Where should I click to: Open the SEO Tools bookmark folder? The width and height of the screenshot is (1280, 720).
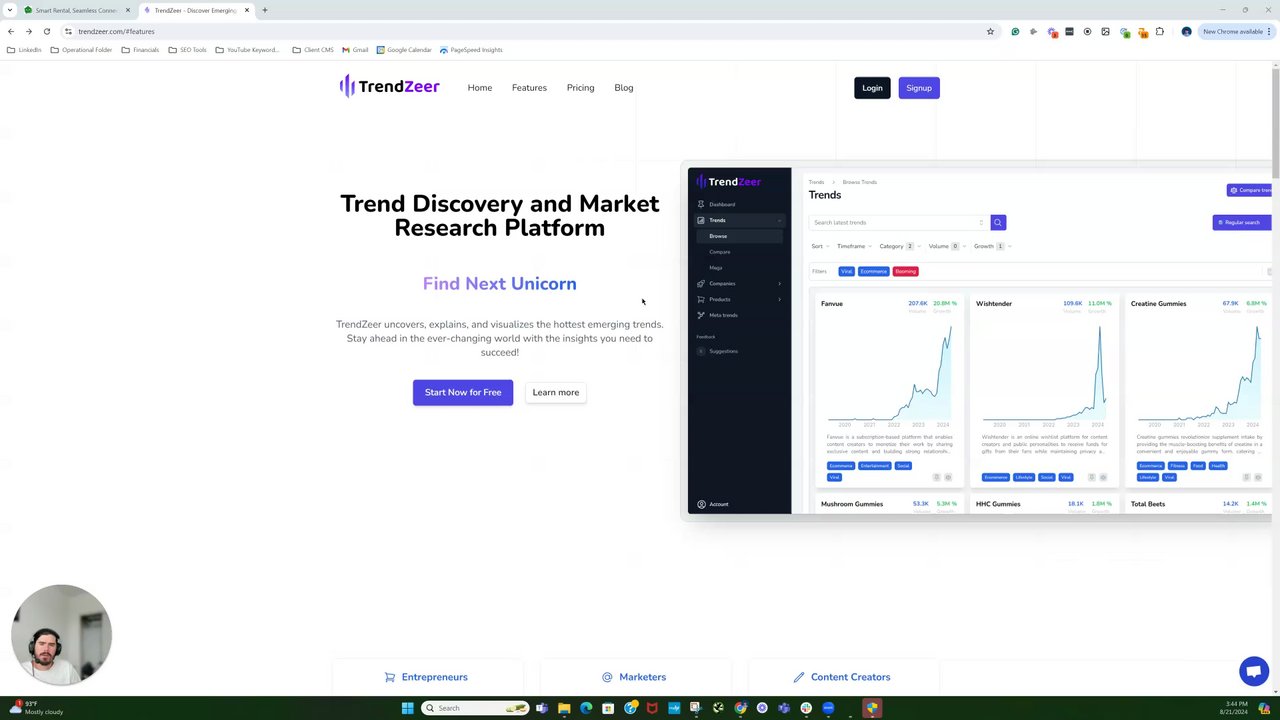[x=187, y=50]
